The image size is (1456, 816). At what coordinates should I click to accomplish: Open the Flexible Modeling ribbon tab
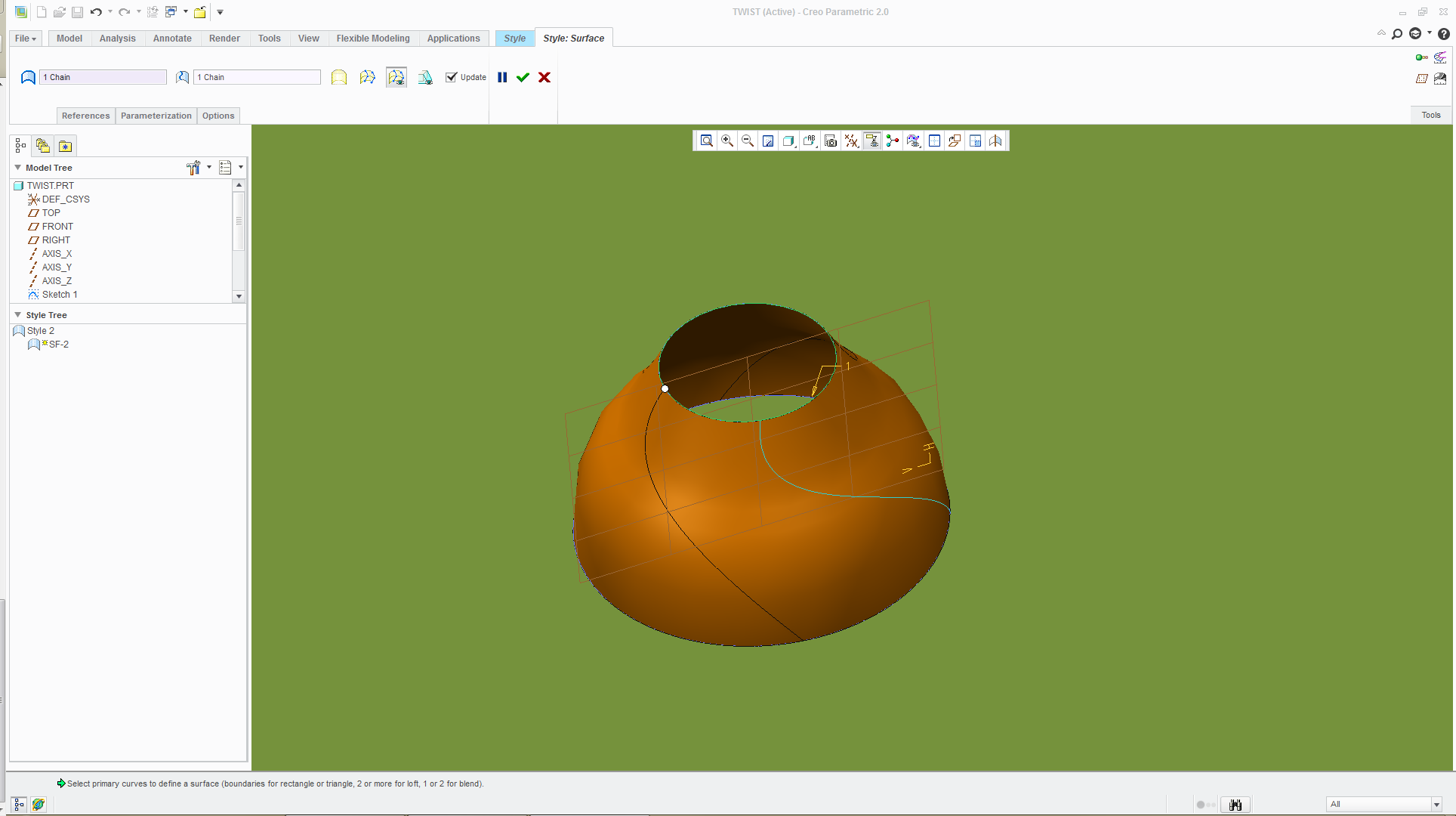click(x=373, y=39)
